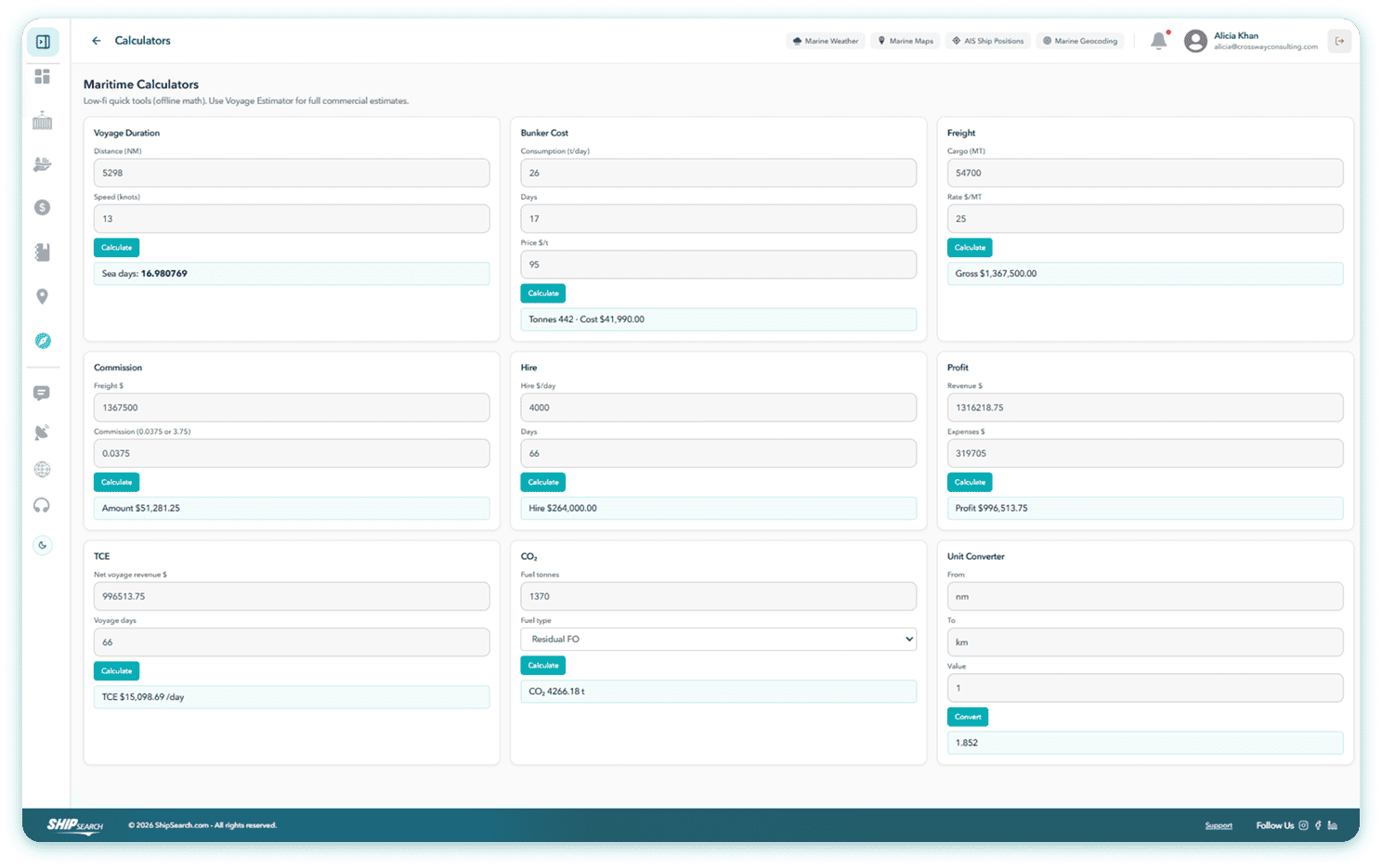Focus the Revenue $ field
This screenshot has height=868, width=1382.
(x=1145, y=408)
